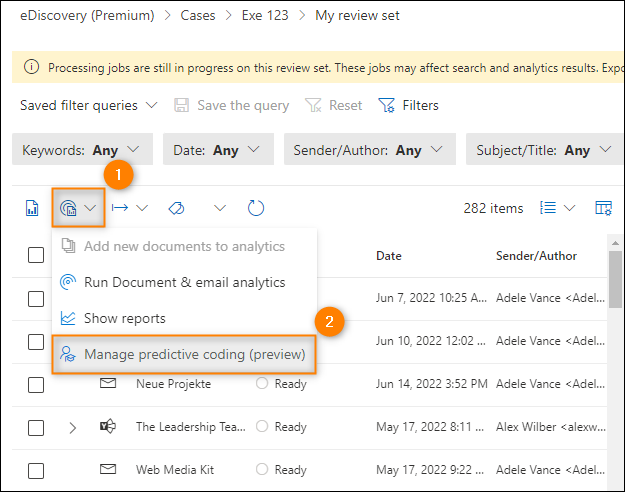This screenshot has height=492, width=625.
Task: Click the email icon on Web Media Kit row
Action: [x=108, y=469]
